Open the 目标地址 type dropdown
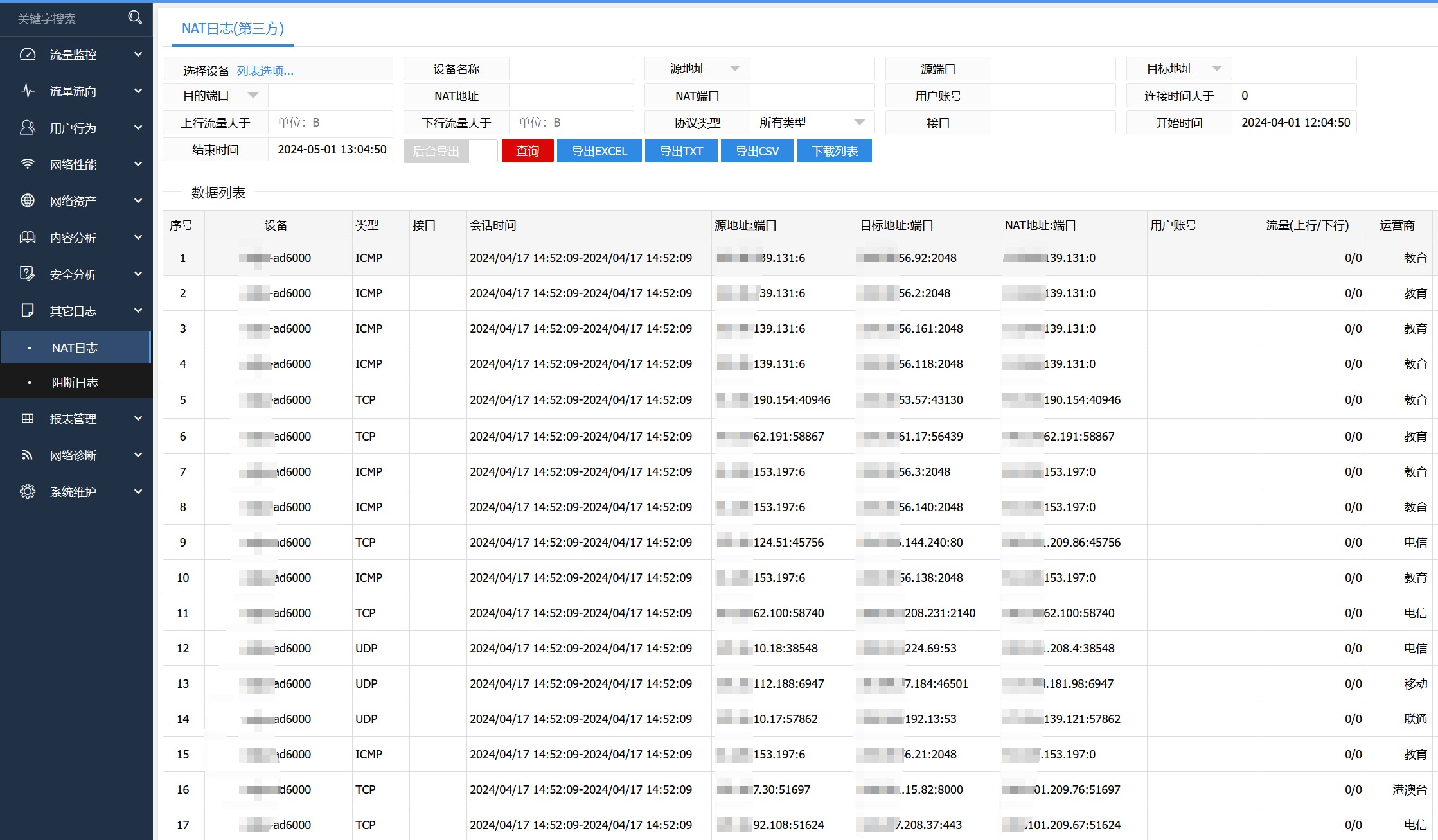Screen dimensions: 1438x840 pos(1217,69)
